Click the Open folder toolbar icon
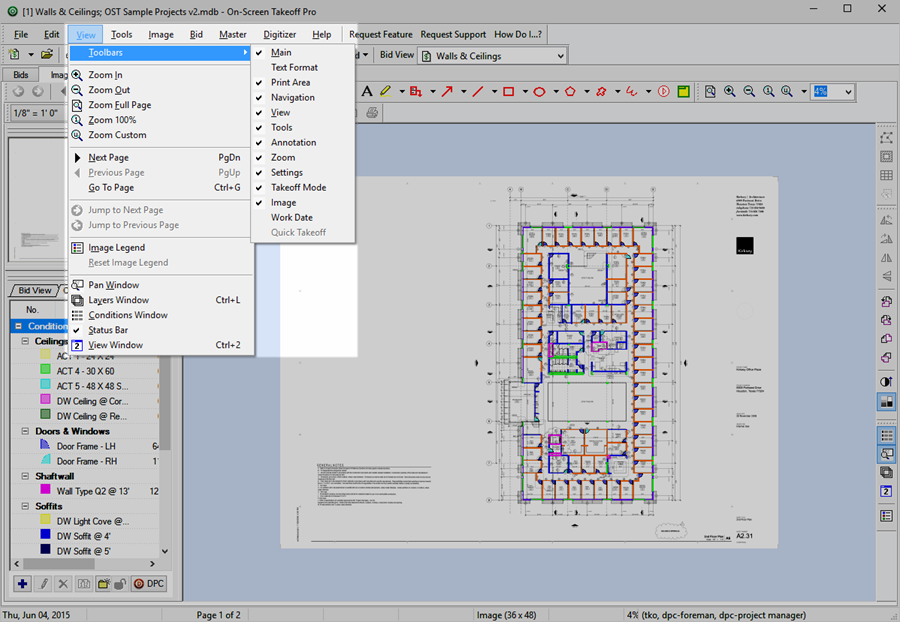This screenshot has height=622, width=900. pos(47,55)
